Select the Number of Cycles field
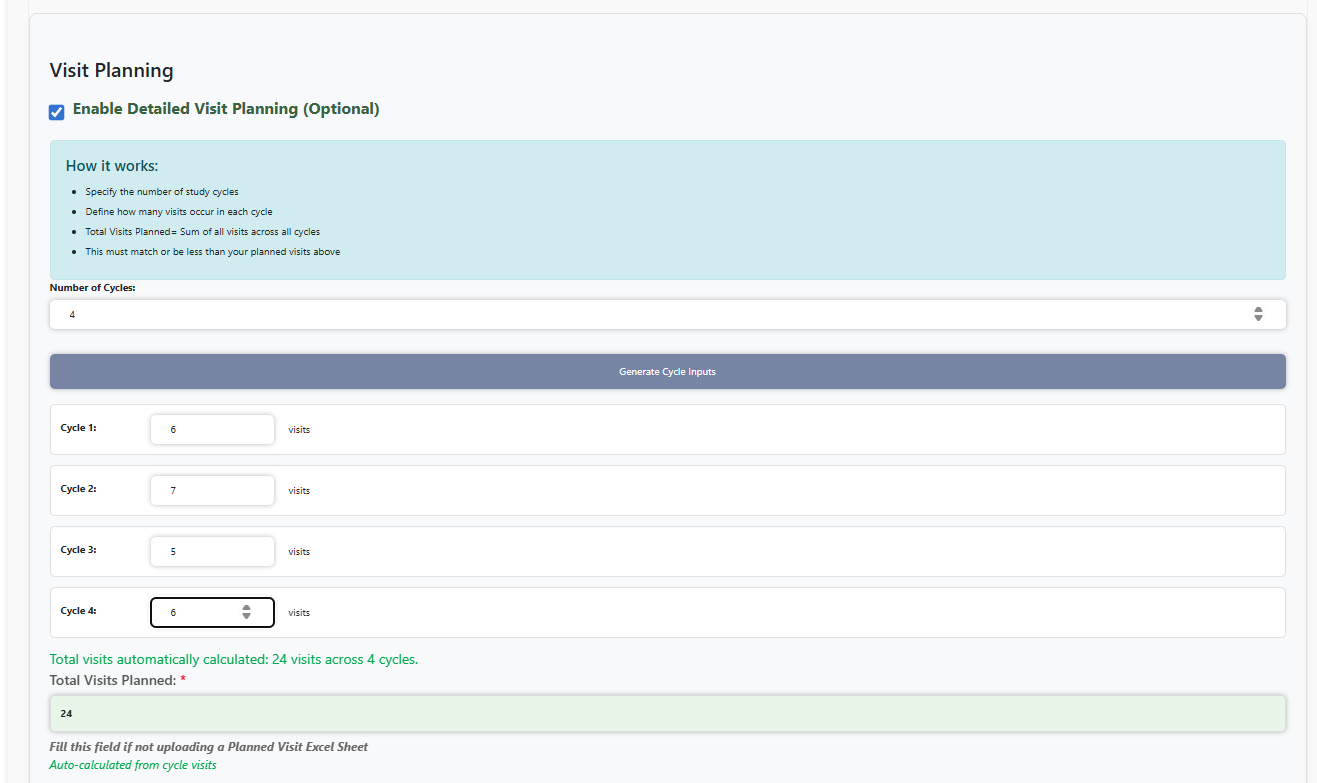The width and height of the screenshot is (1317, 783). pyautogui.click(x=600, y=314)
